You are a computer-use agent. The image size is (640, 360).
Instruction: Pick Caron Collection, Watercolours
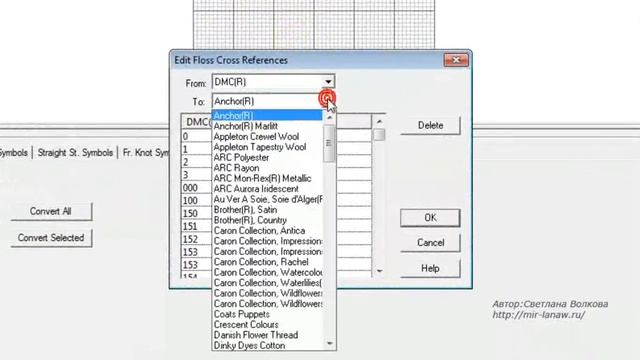(x=267, y=272)
